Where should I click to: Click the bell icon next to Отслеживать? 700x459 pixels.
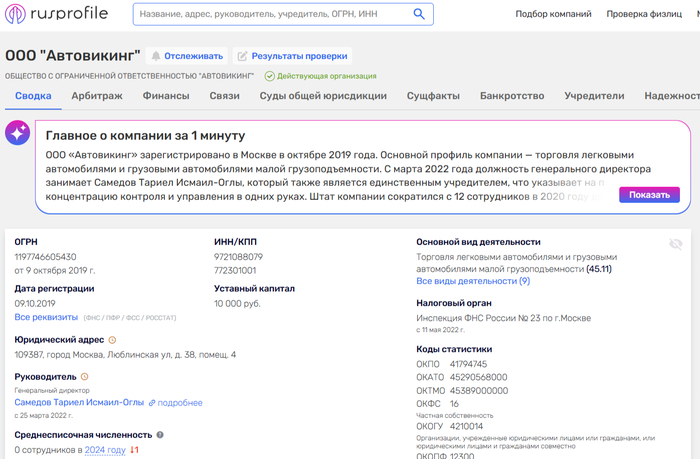156,56
